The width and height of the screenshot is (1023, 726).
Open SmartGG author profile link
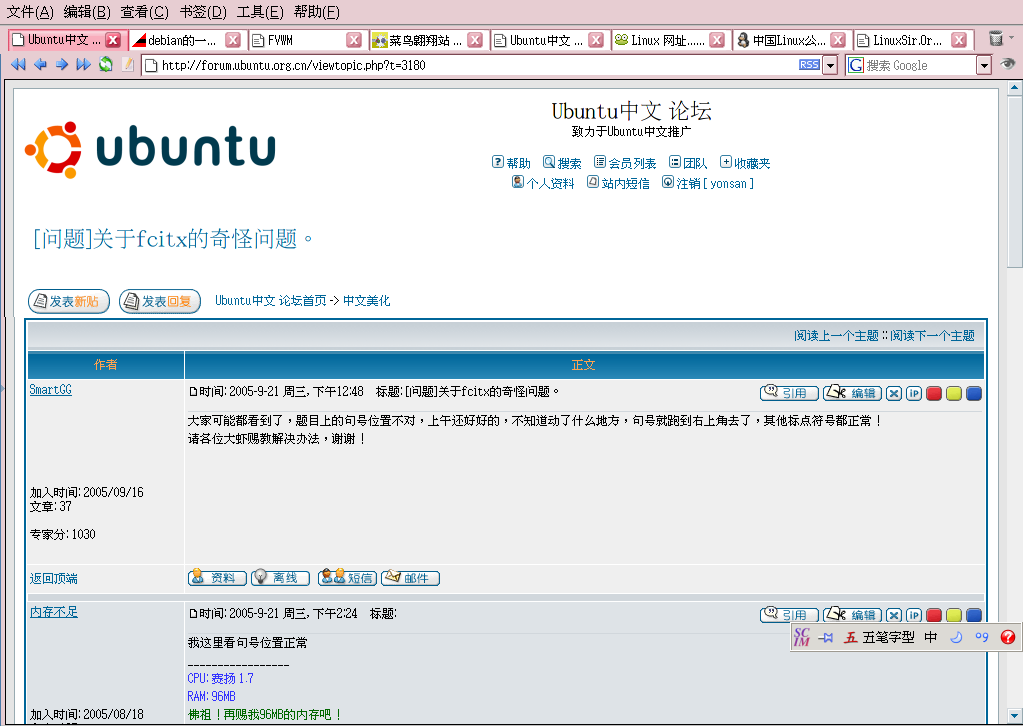[x=50, y=389]
